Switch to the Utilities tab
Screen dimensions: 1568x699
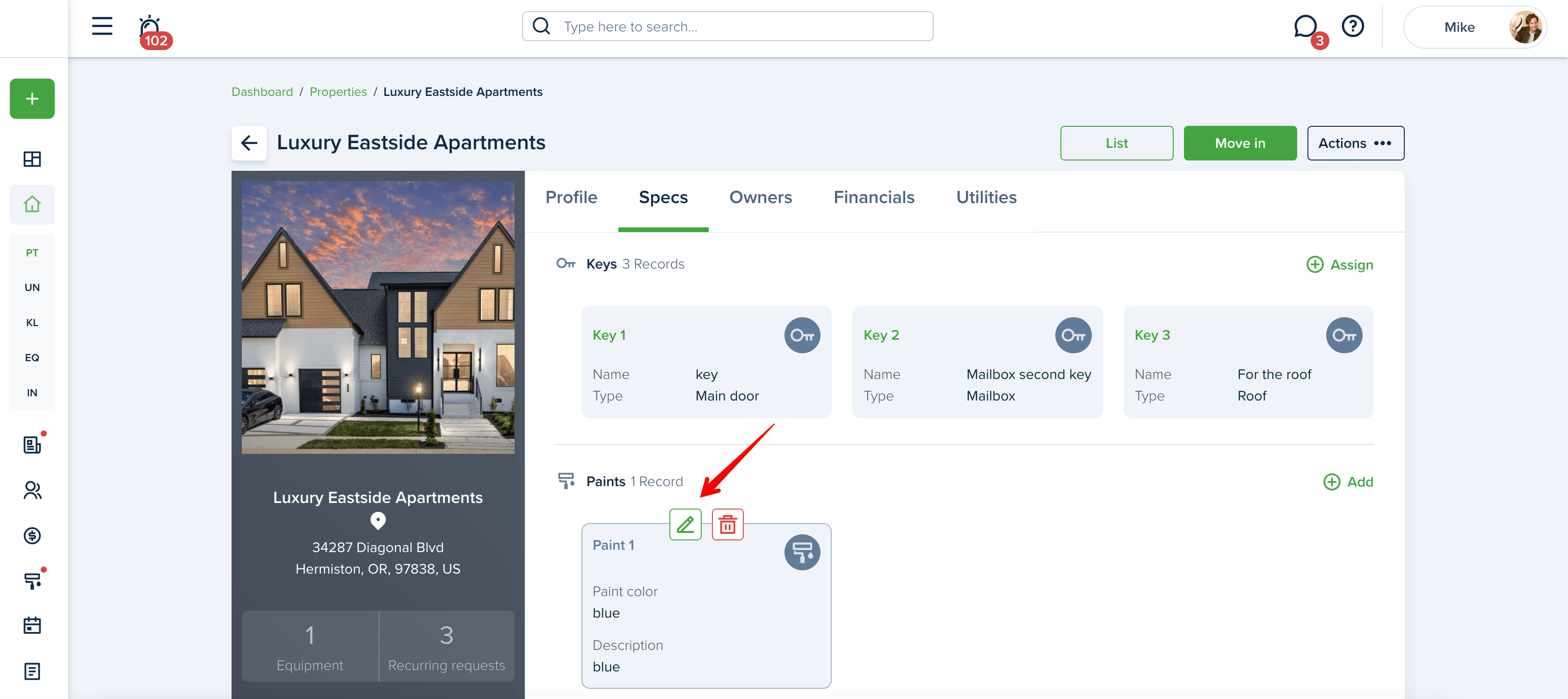[986, 197]
